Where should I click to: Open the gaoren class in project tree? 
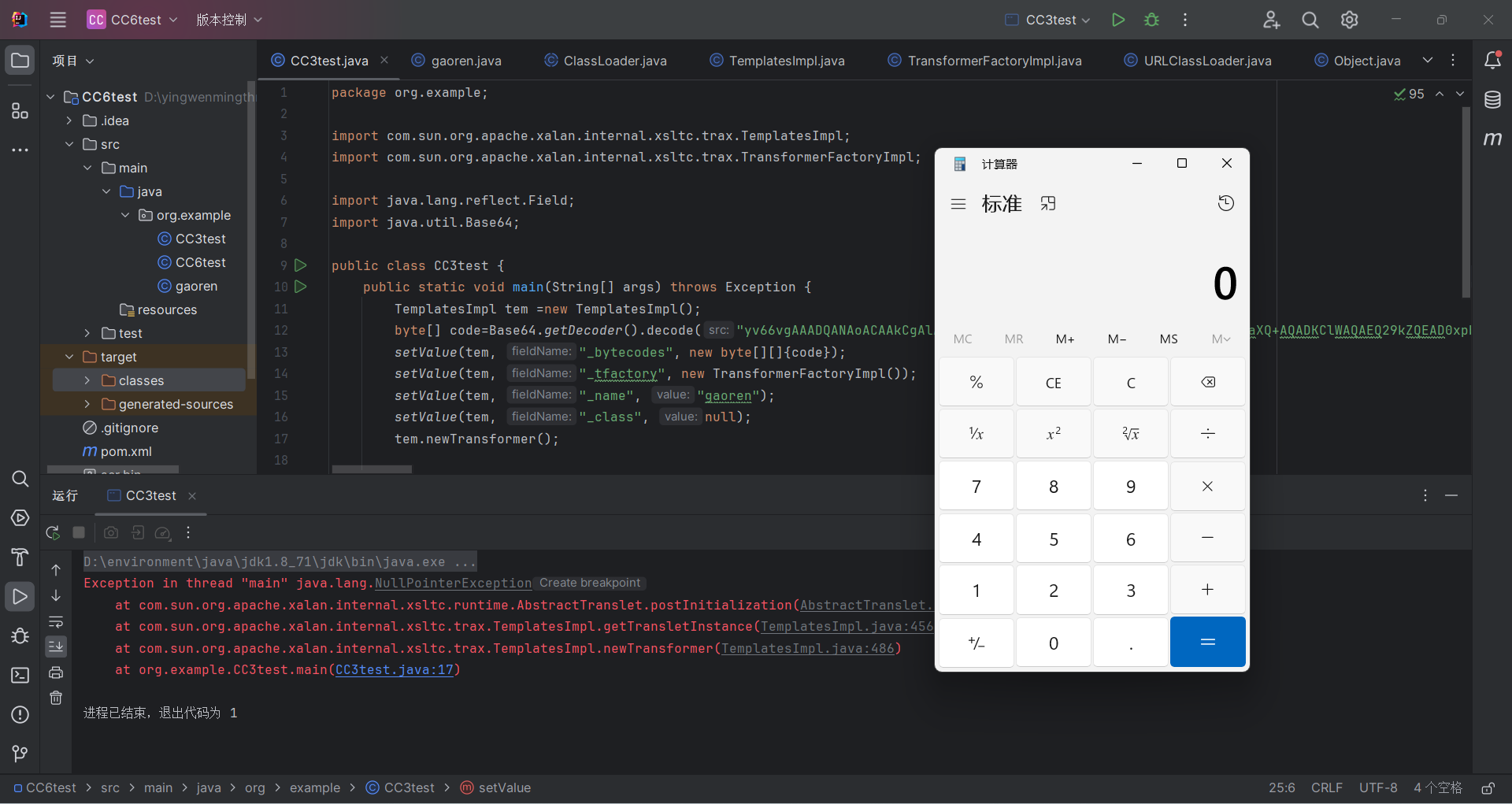pos(187,286)
